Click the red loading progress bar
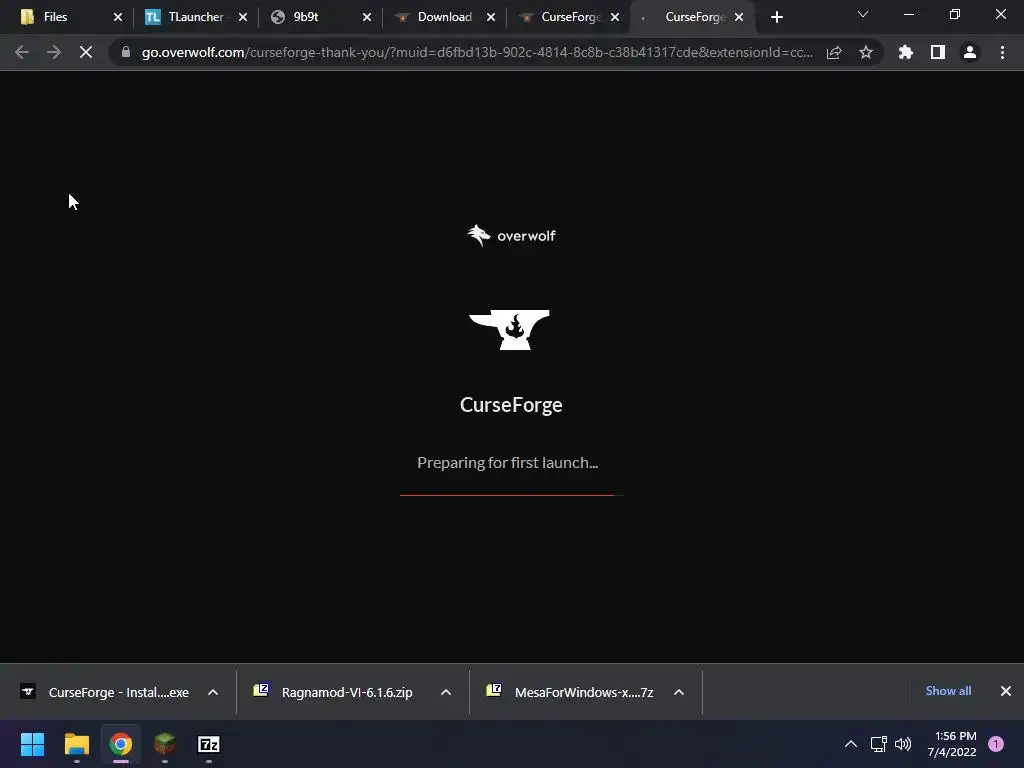Viewport: 1024px width, 768px height. (512, 495)
